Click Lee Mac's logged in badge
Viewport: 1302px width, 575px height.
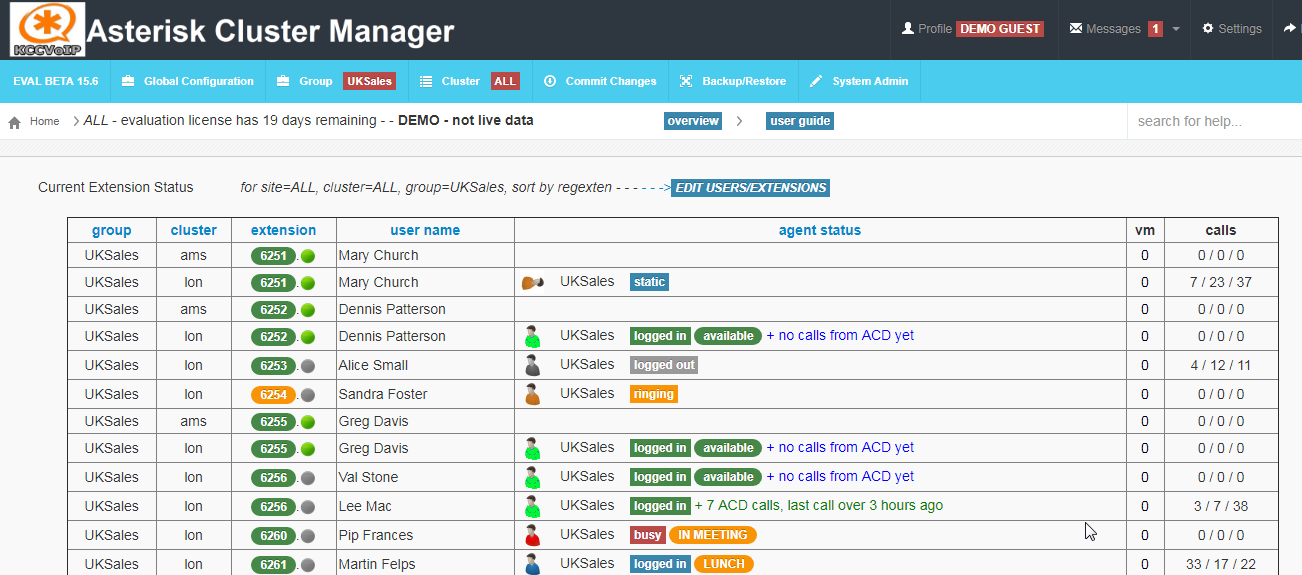660,506
